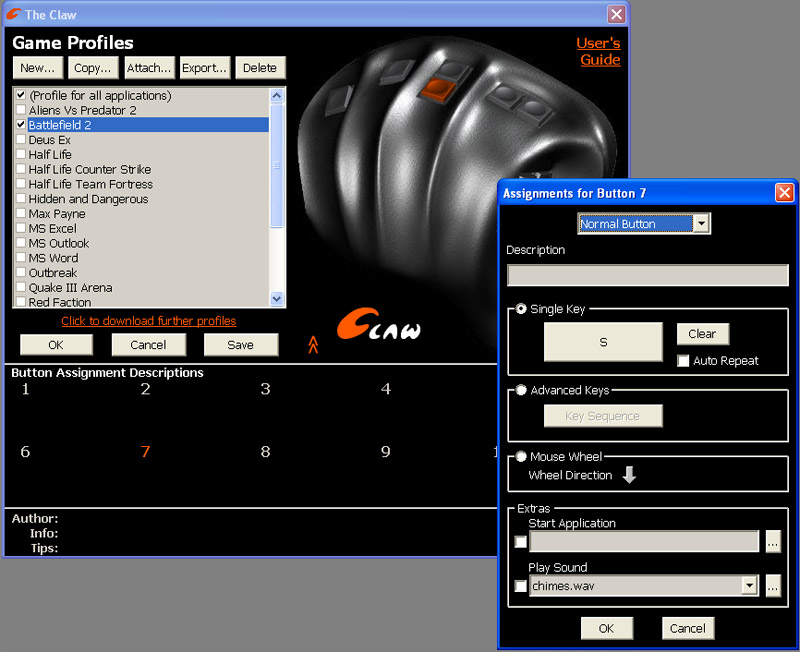Select Hidden and Dangerous profile
800x652 pixels.
(x=88, y=198)
